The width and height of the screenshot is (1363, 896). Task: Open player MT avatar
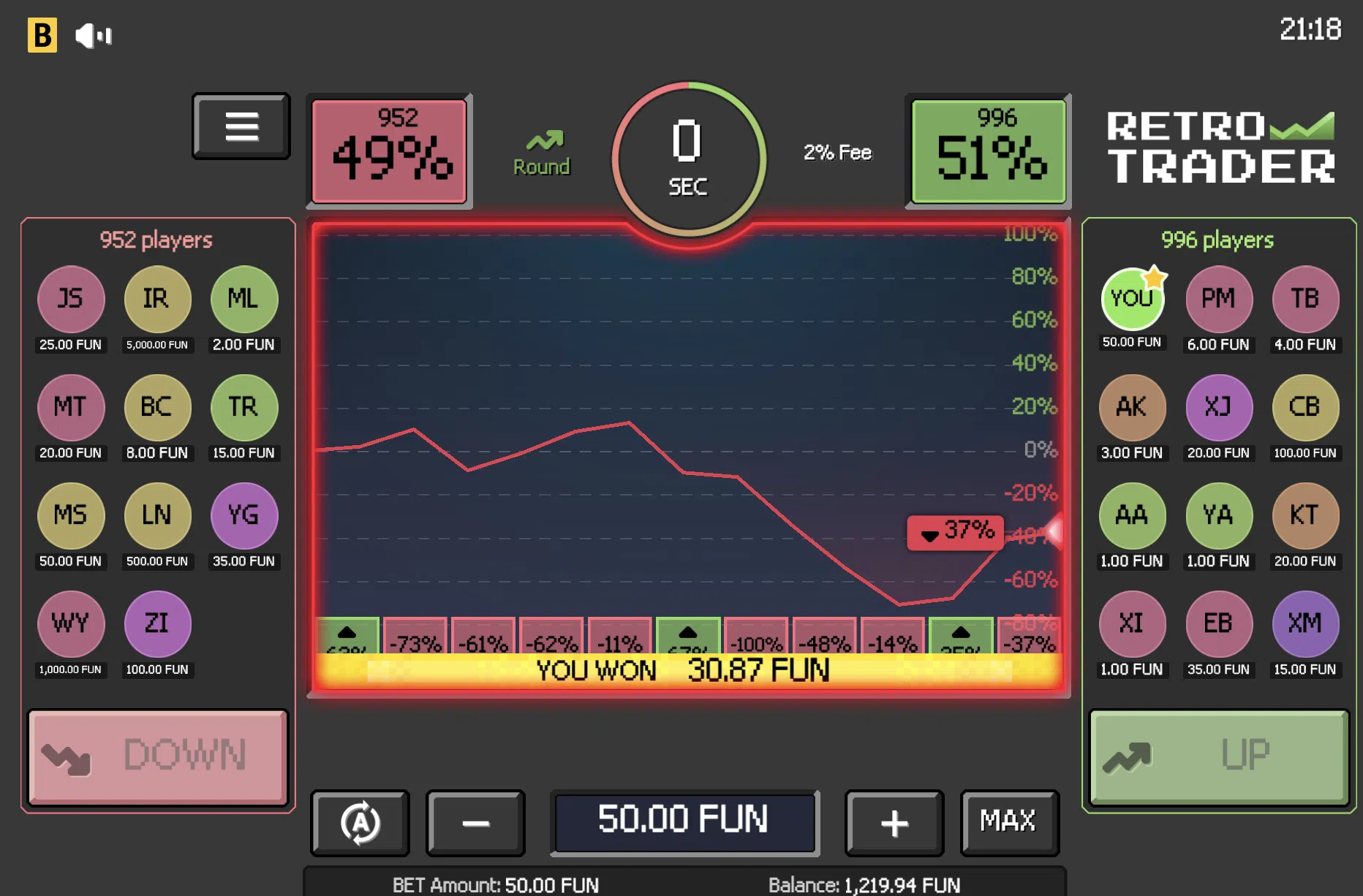70,407
